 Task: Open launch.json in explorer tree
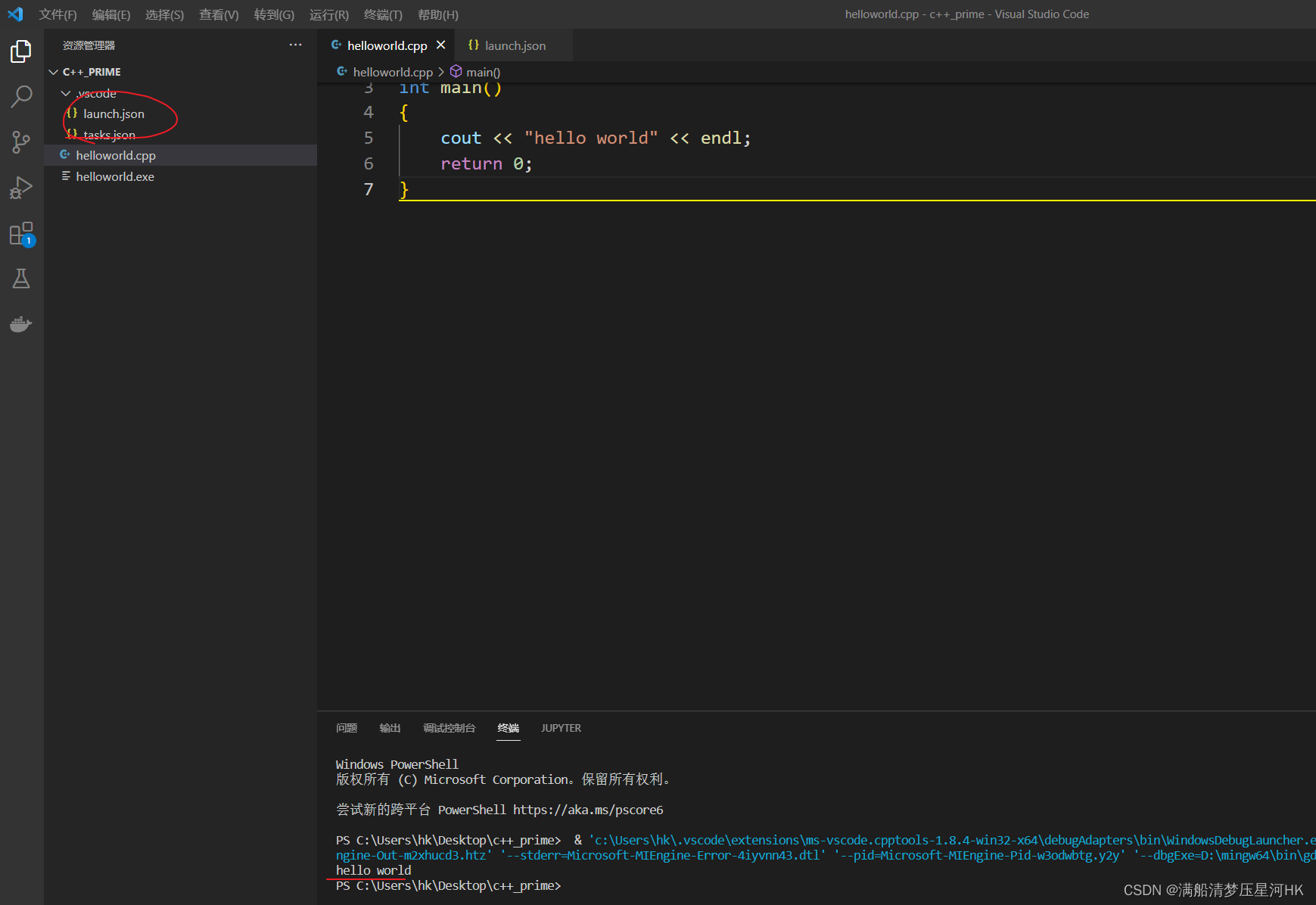click(x=180, y=114)
